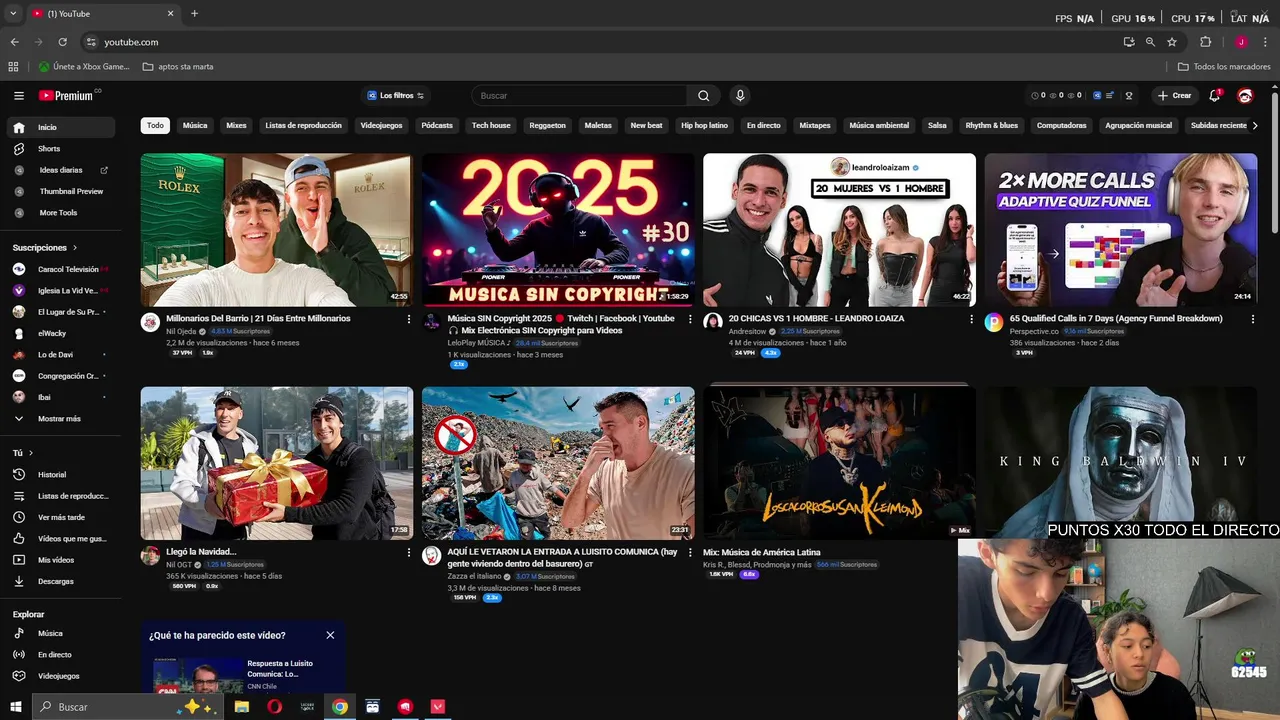
Task: Open Chrome three-dot menu
Action: 1263,42
